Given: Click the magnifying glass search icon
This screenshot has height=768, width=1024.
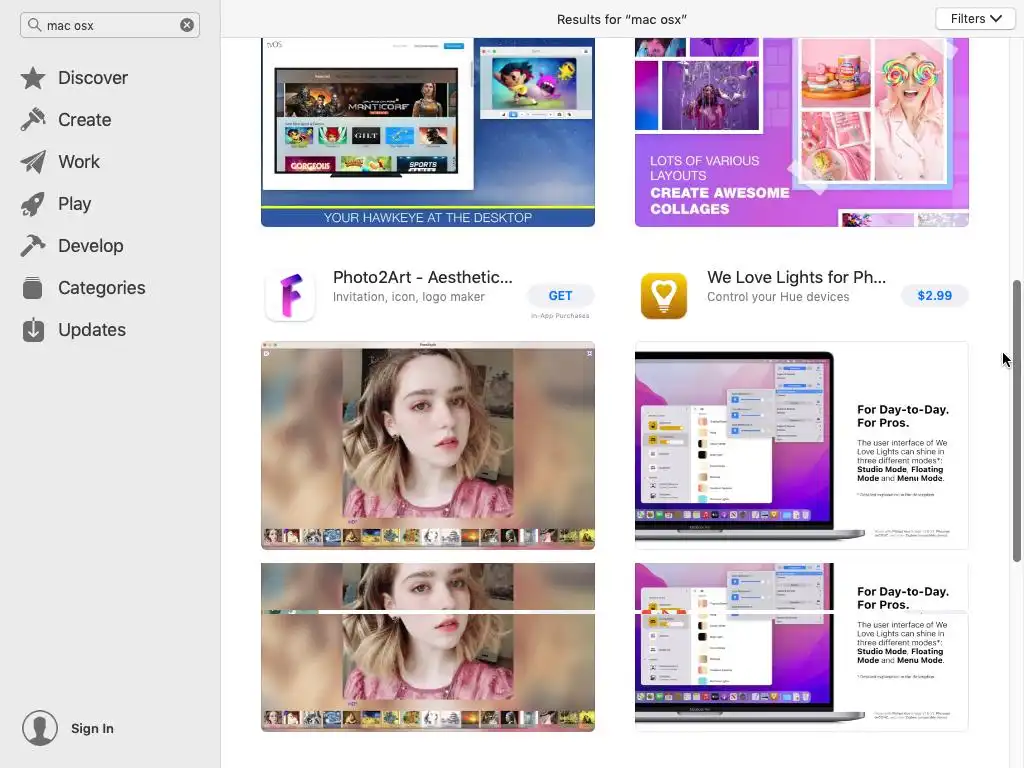Looking at the screenshot, I should [x=34, y=25].
